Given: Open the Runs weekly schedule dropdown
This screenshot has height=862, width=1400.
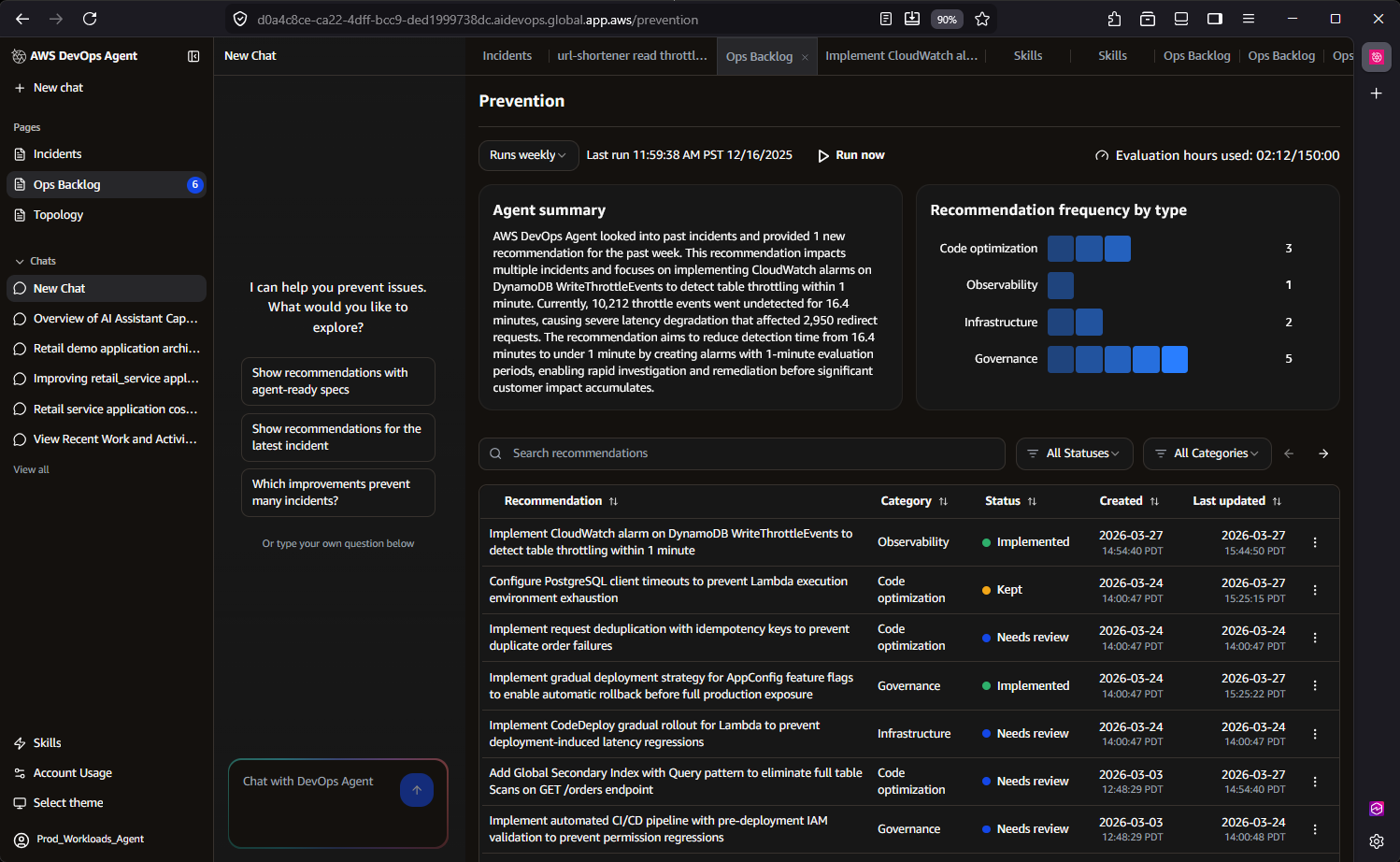Looking at the screenshot, I should point(528,155).
